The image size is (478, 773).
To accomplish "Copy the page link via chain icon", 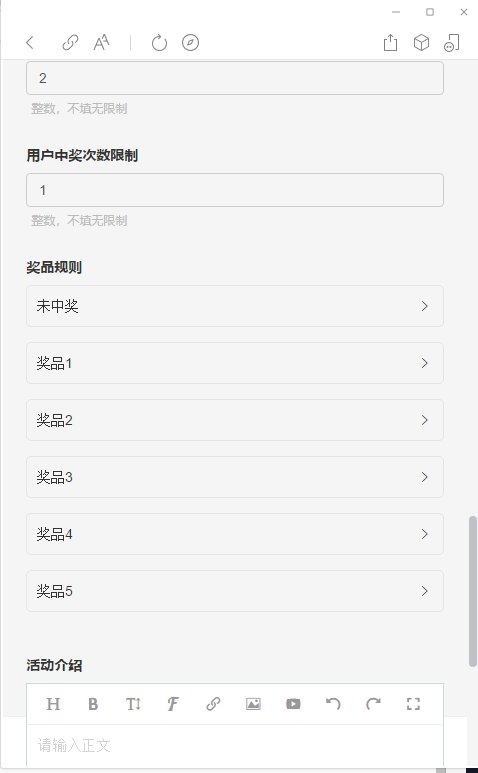I will pos(70,42).
